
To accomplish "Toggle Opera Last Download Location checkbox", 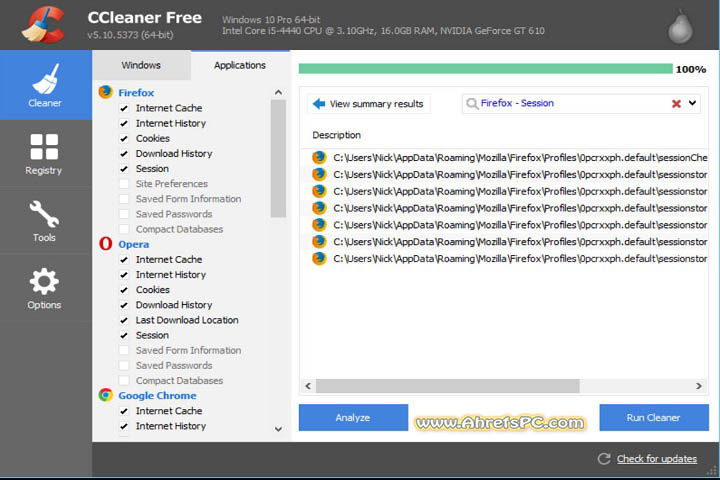I will 124,321.
